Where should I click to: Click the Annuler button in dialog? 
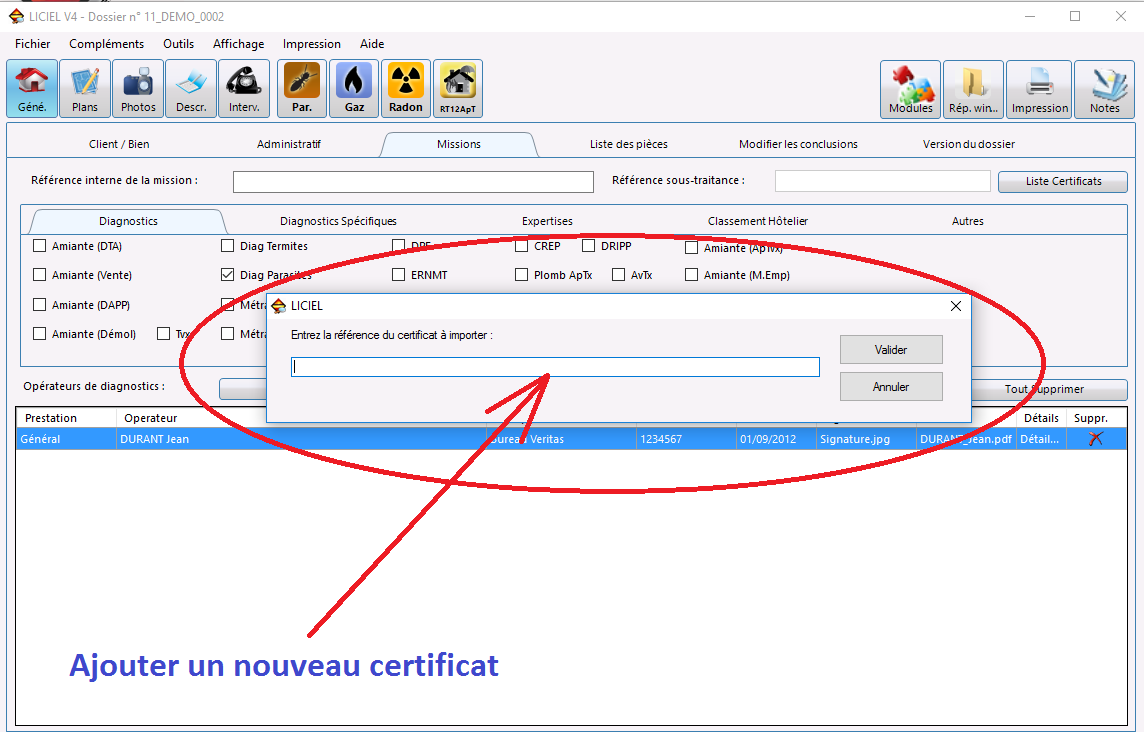(891, 387)
